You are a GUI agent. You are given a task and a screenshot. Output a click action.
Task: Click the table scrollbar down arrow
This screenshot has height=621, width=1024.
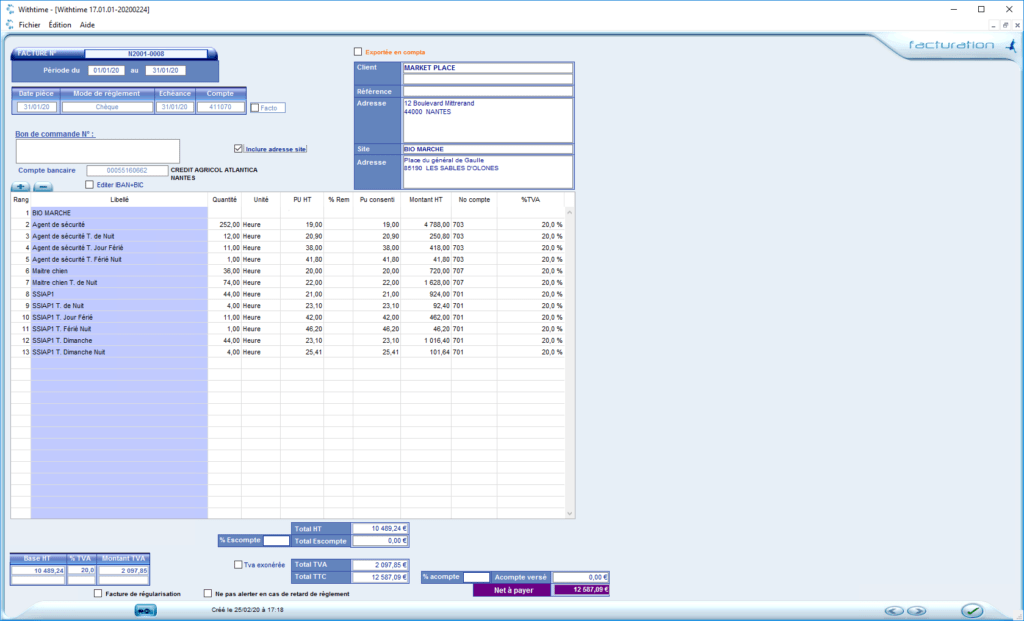570,513
